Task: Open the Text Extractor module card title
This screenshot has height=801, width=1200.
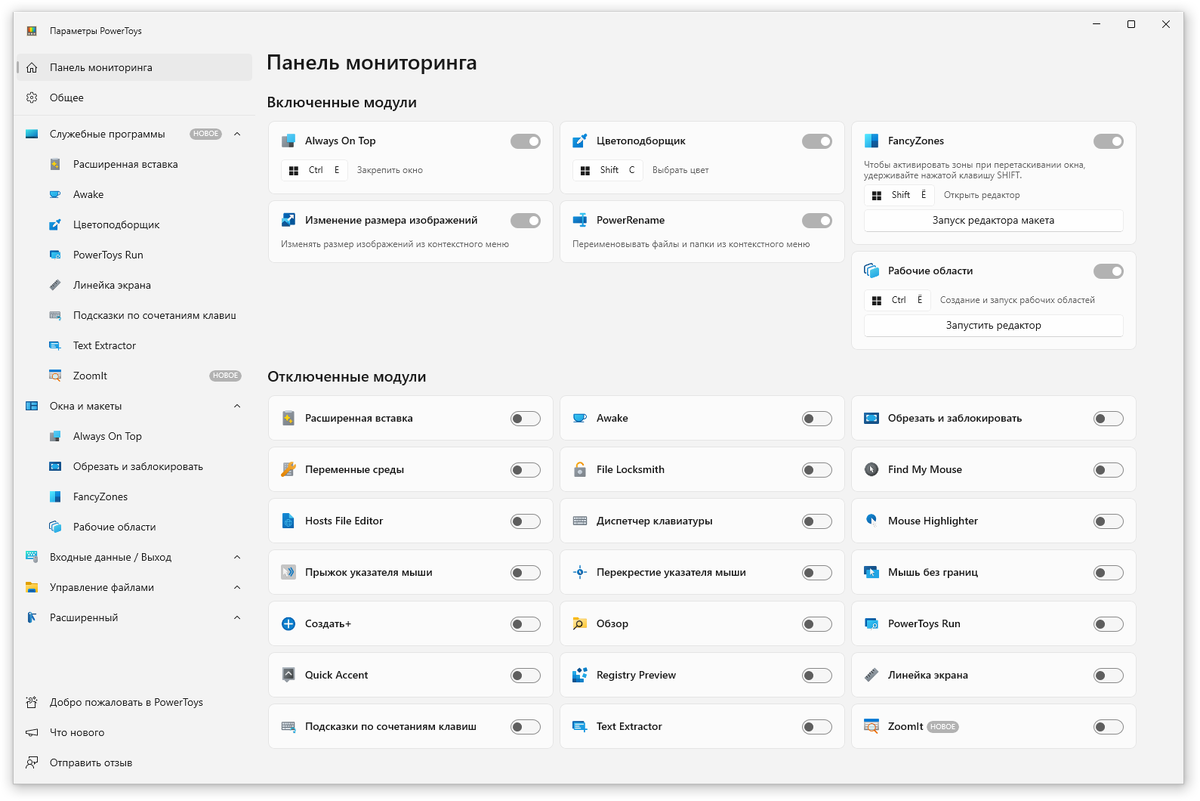Action: 629,727
